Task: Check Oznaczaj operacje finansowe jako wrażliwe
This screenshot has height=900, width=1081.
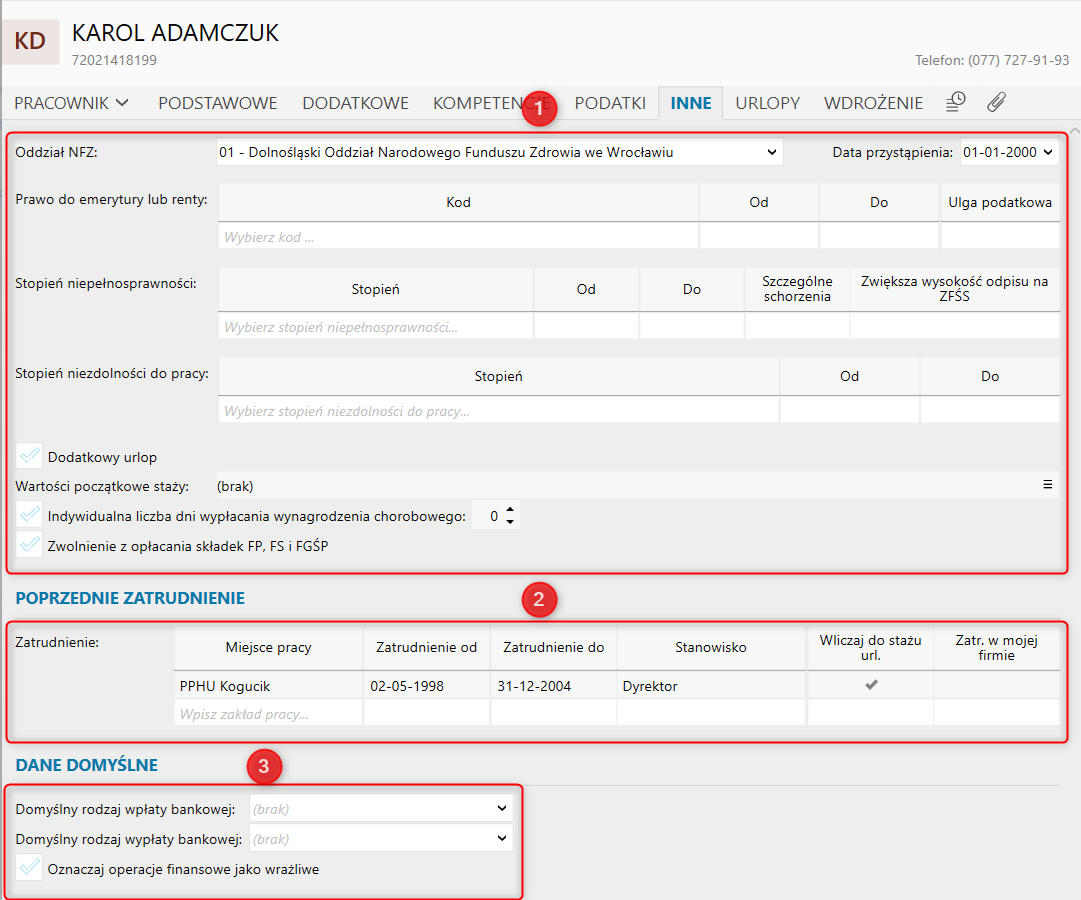Action: (30, 869)
